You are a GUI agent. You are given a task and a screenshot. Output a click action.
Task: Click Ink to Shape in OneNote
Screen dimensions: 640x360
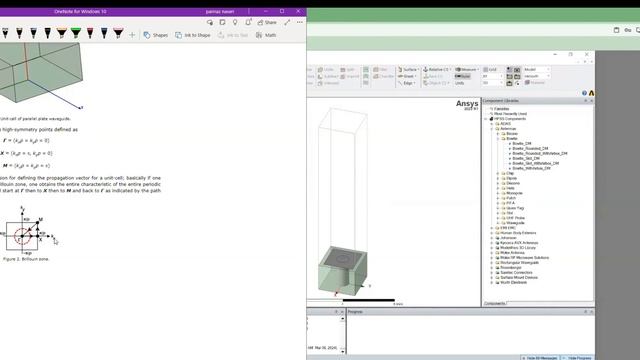(x=193, y=35)
